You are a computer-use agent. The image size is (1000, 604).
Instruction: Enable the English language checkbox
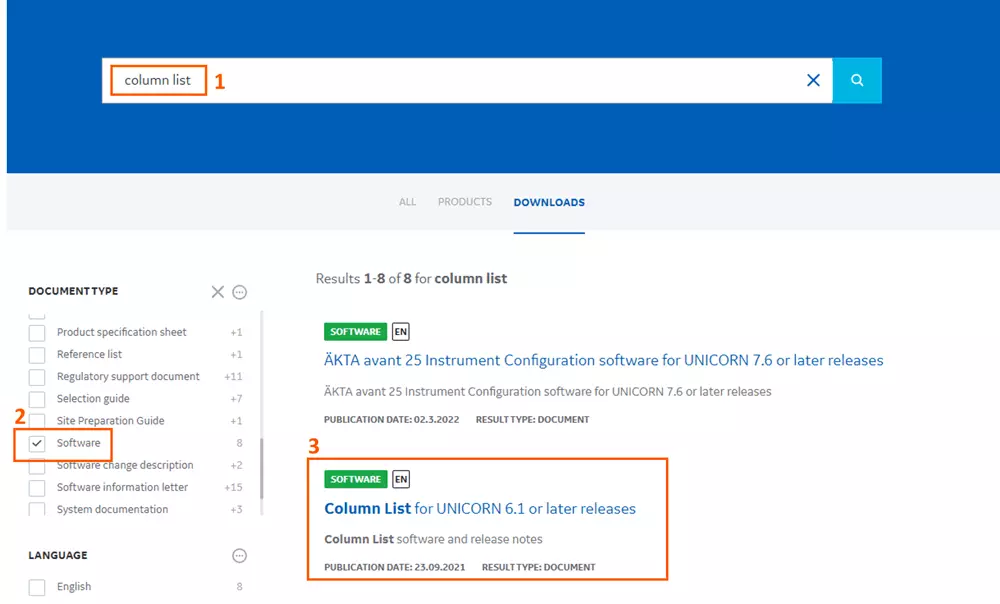click(37, 587)
